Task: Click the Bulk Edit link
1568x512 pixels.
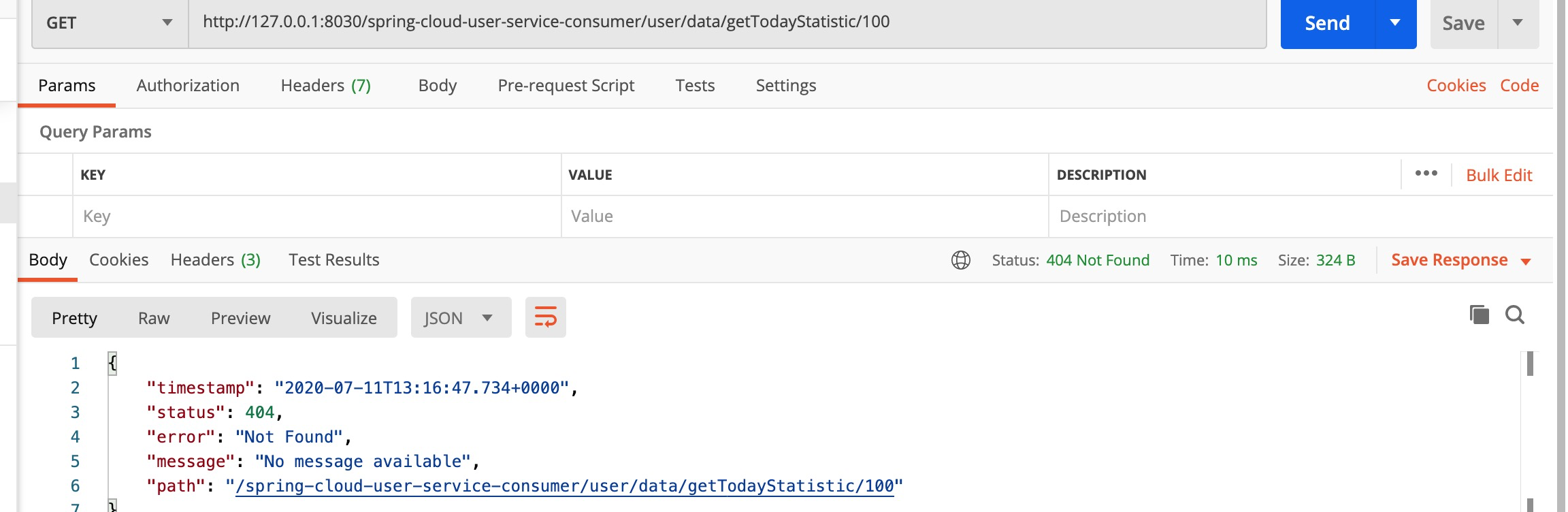Action: pyautogui.click(x=1499, y=175)
